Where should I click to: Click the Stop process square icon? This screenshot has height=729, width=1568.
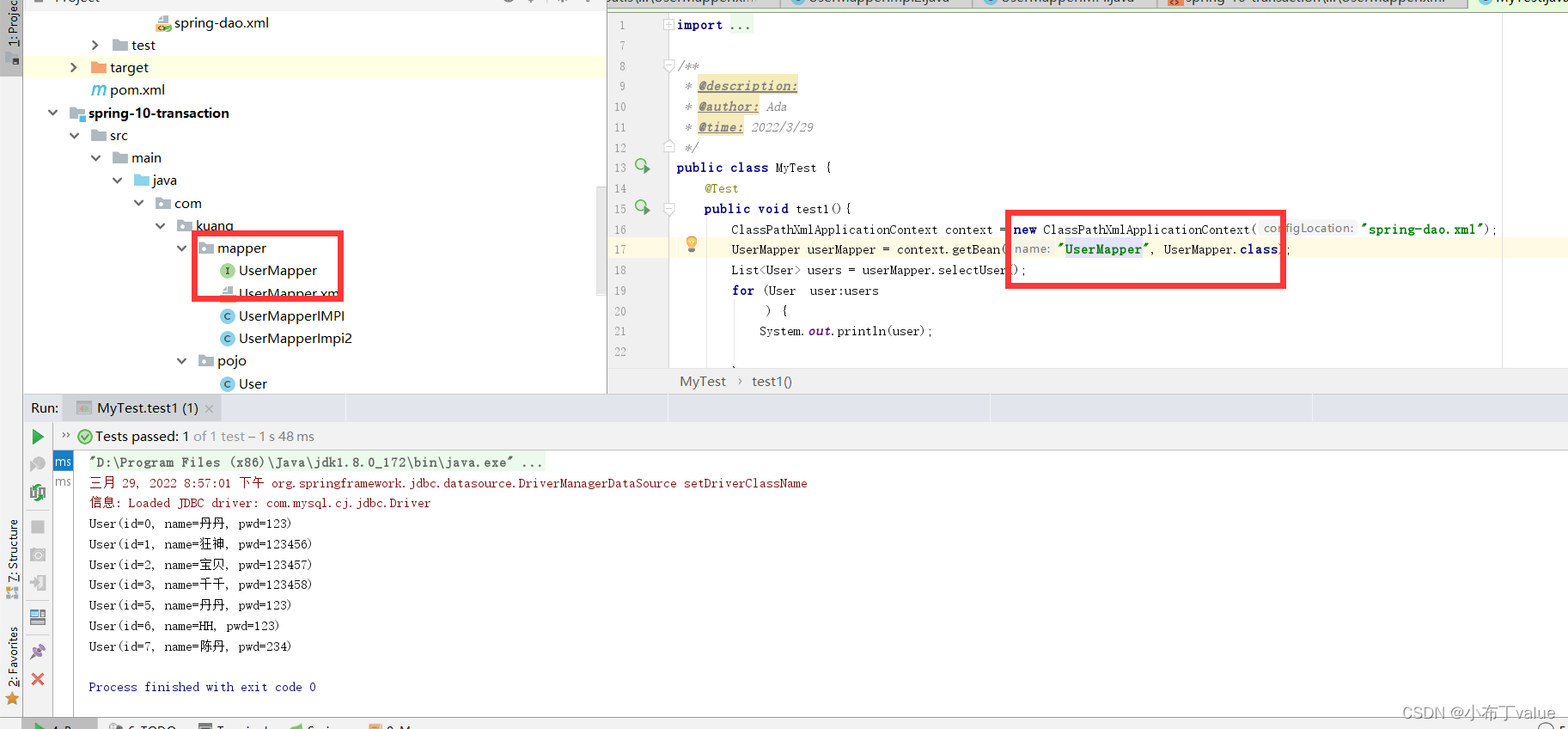click(x=38, y=526)
